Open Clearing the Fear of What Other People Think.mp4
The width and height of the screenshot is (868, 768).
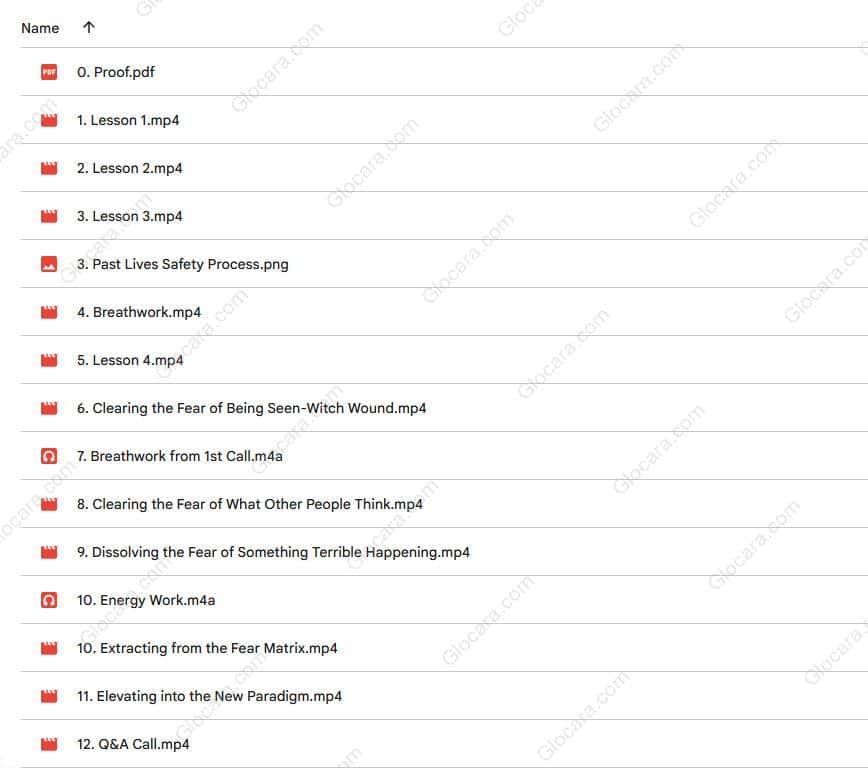pyautogui.click(x=250, y=504)
